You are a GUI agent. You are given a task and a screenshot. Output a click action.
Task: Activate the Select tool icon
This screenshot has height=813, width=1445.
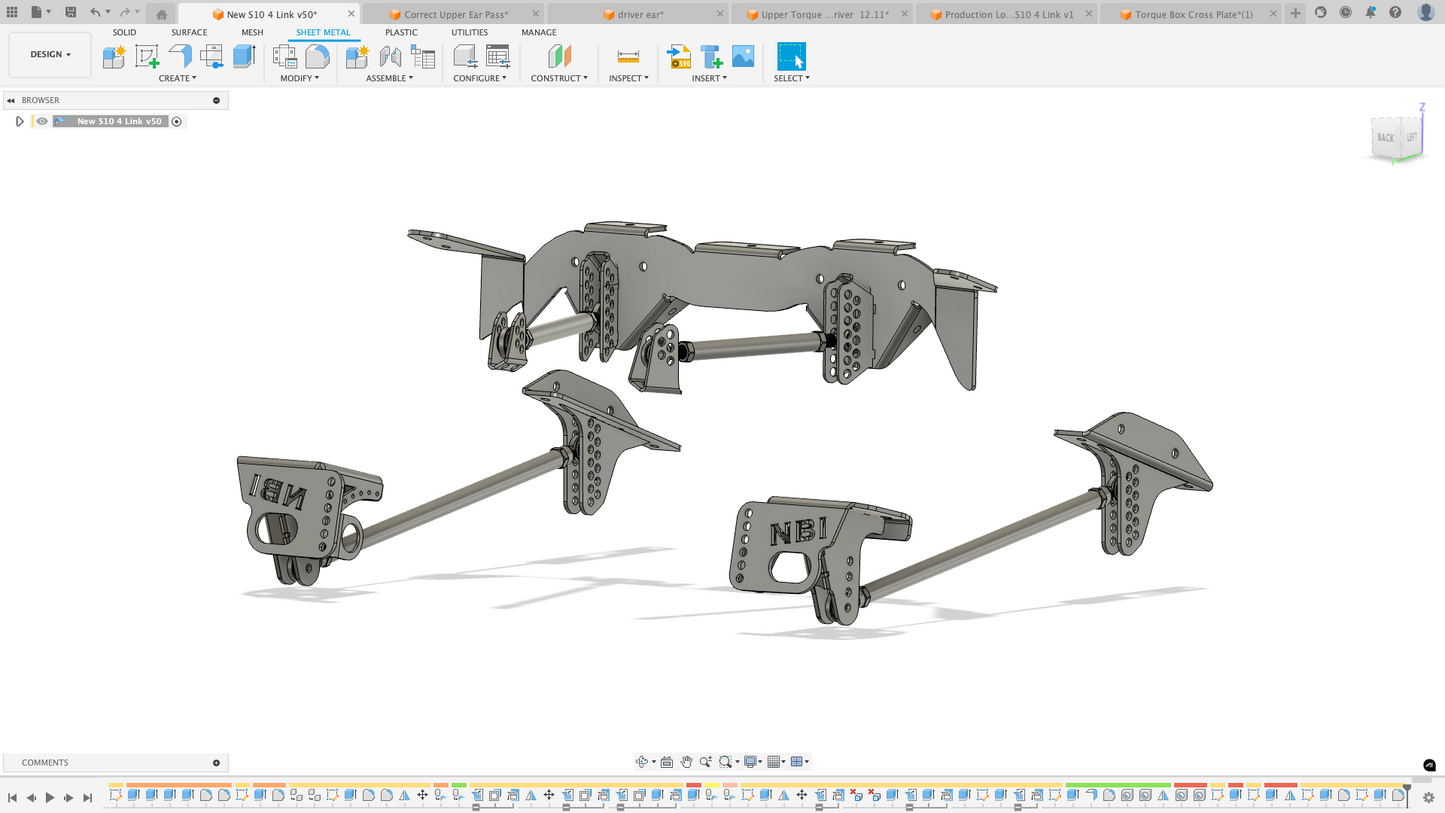[791, 56]
